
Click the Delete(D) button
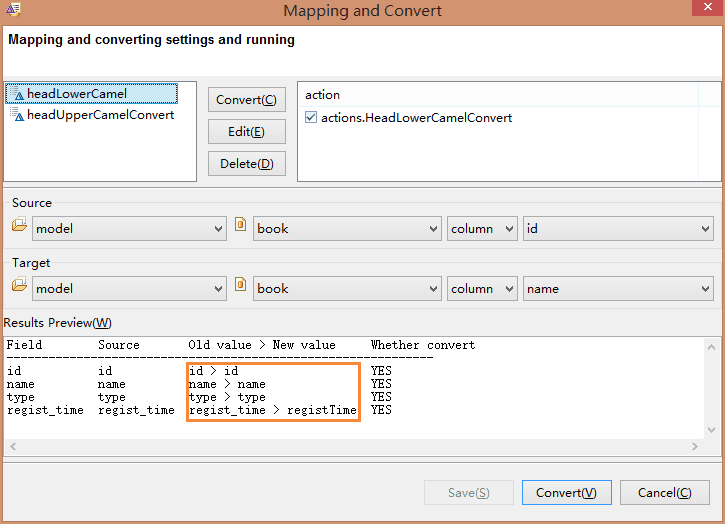point(246,164)
